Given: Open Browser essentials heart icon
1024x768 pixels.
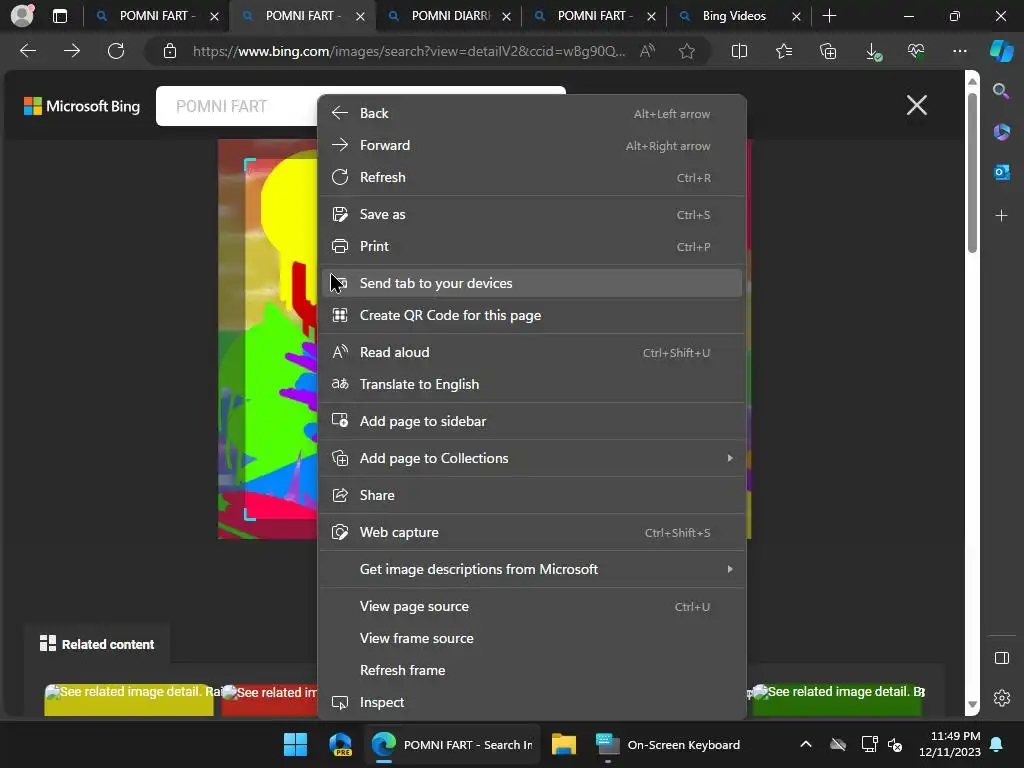Looking at the screenshot, I should pos(916,51).
